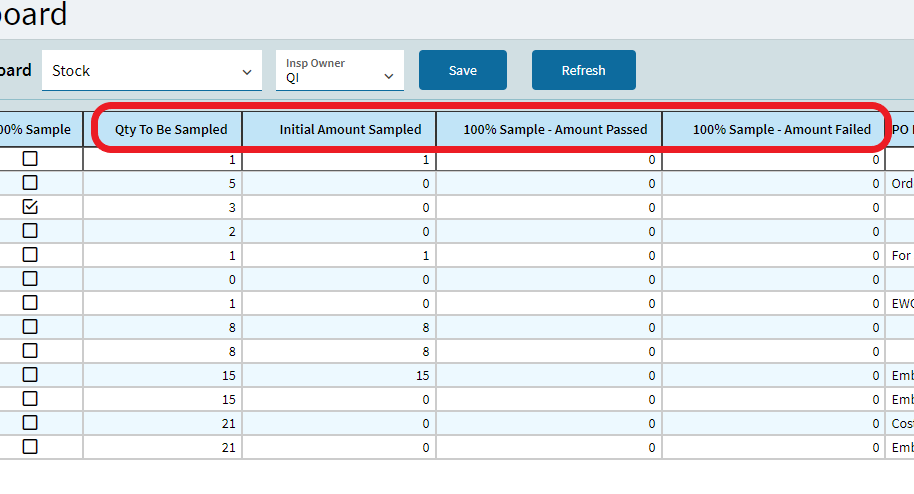
Task: Tick the checkbox in the 'For' PO row
Action: point(30,254)
